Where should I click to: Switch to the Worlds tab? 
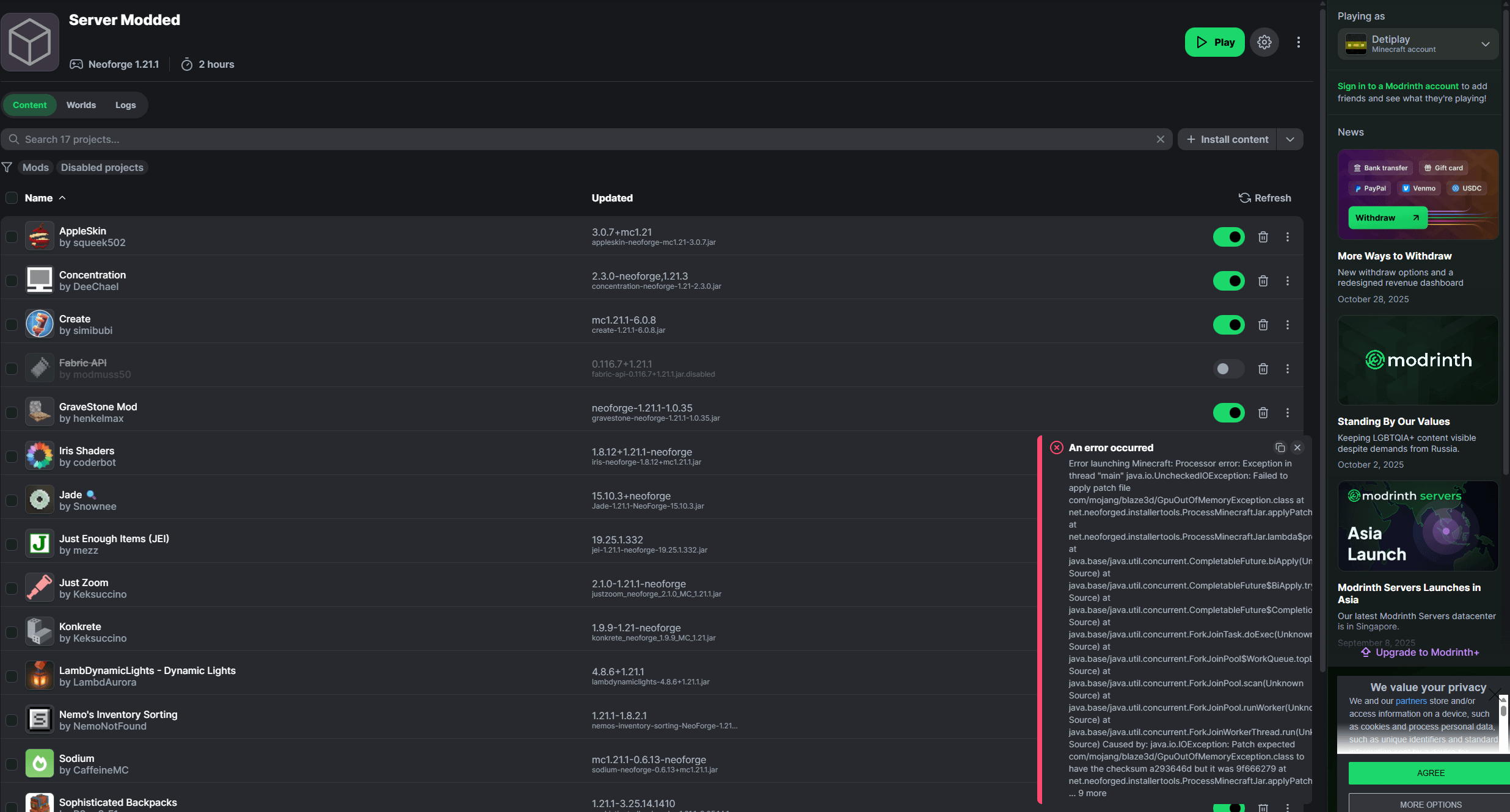(81, 105)
